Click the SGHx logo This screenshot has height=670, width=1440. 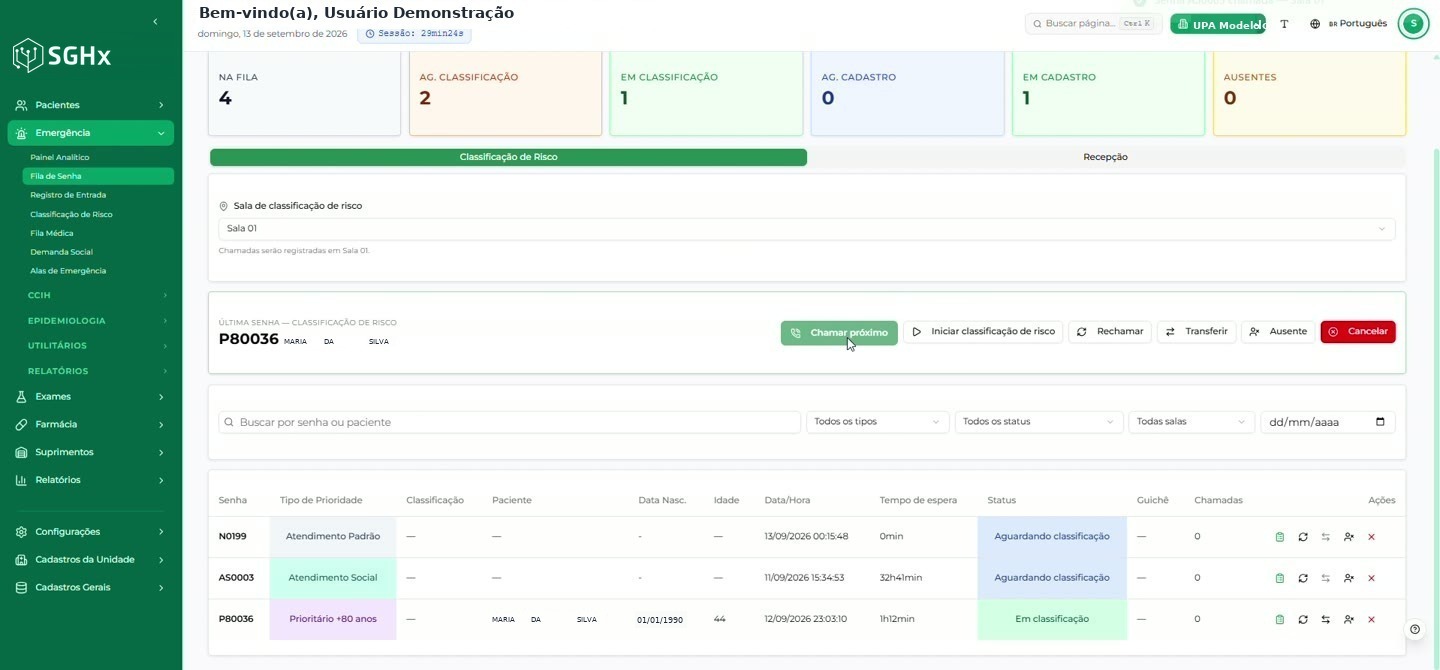tap(62, 56)
